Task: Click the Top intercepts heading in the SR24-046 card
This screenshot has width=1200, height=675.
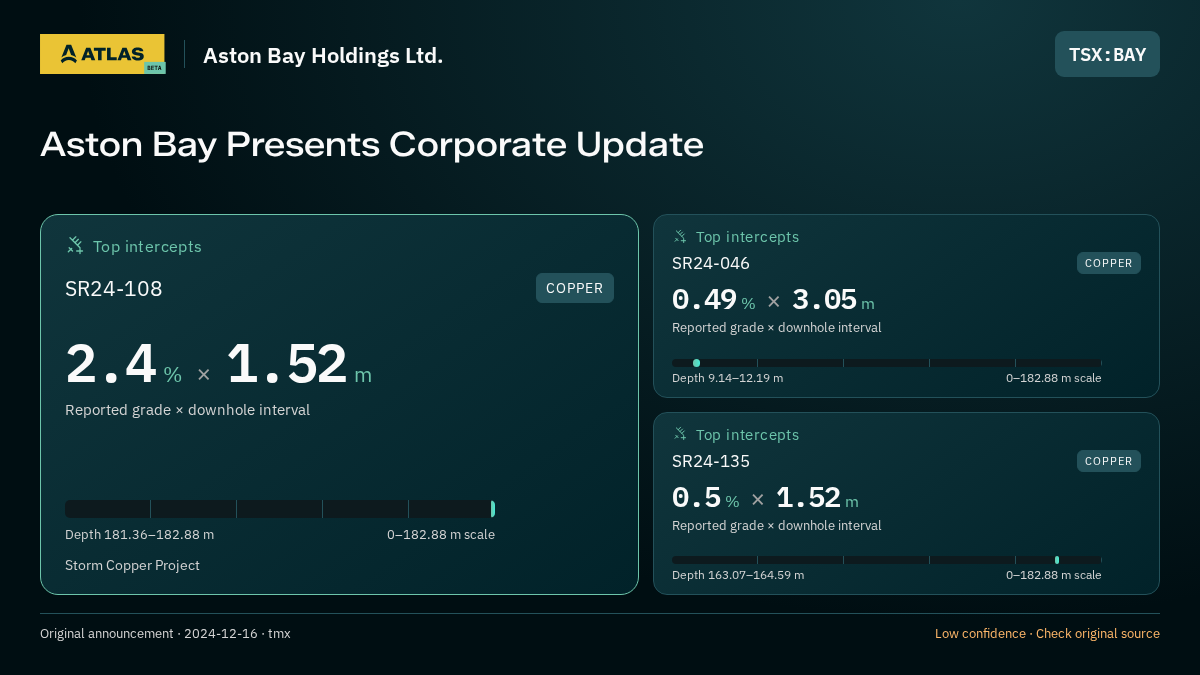Action: tap(747, 237)
